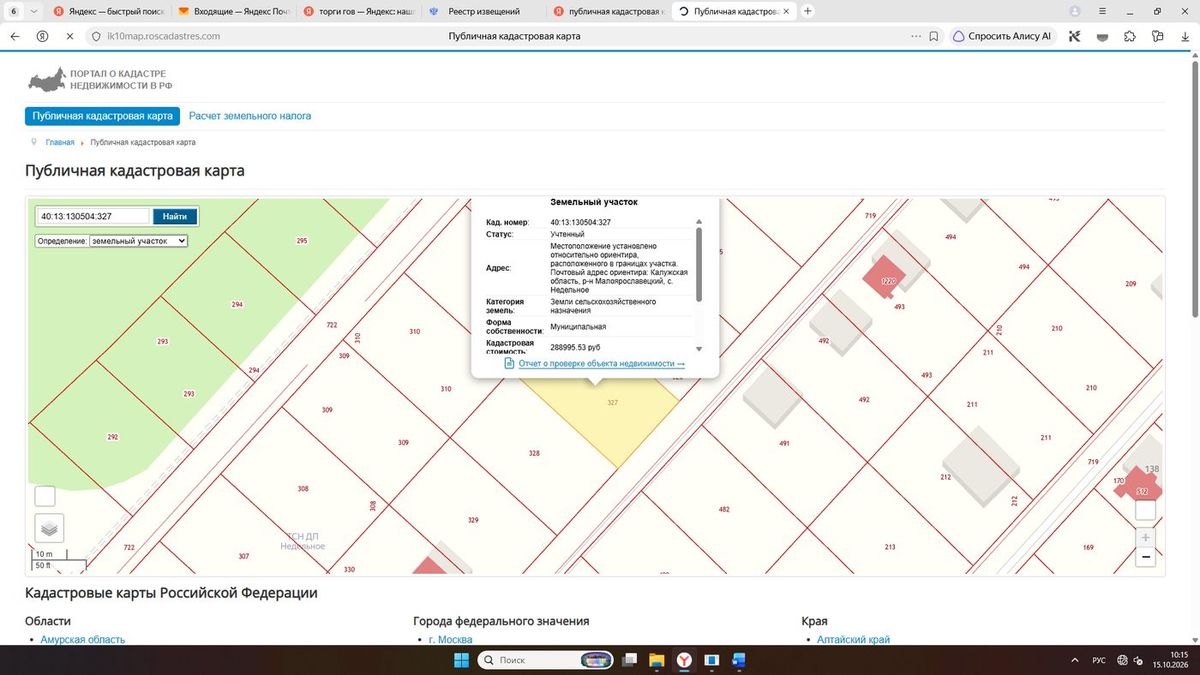This screenshot has height=675, width=1200.
Task: Select parcel 482 on the map
Action: click(724, 509)
